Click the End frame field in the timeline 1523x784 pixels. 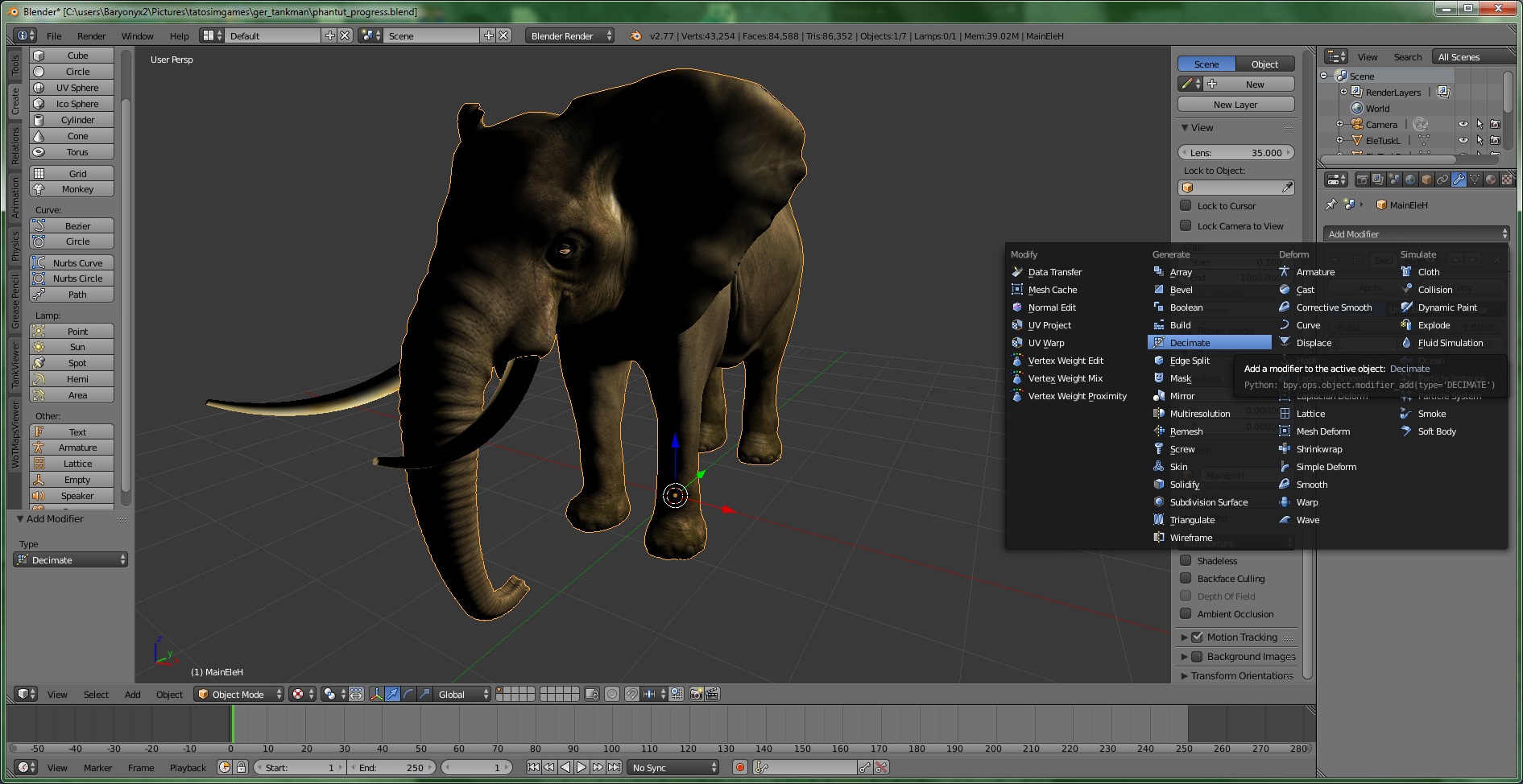(x=392, y=767)
